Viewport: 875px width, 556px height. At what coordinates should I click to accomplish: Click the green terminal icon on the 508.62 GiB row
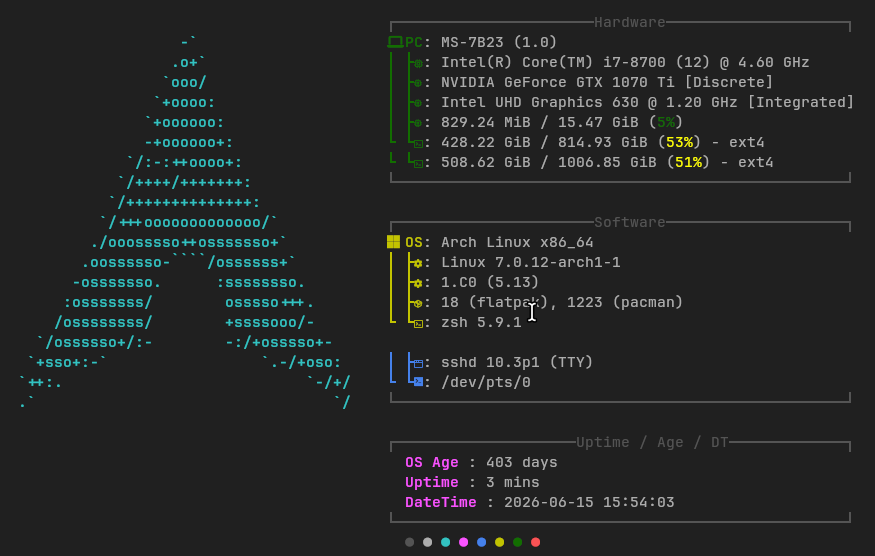418,164
